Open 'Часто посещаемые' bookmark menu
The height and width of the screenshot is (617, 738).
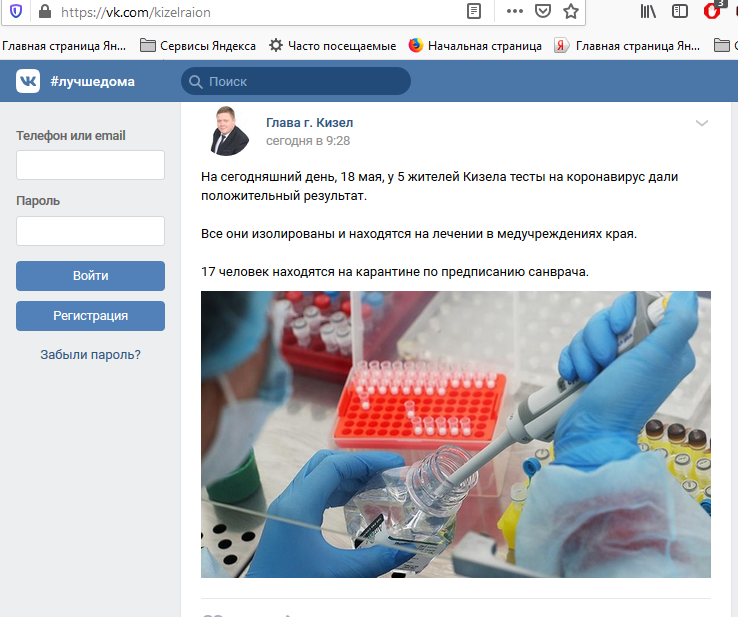click(x=332, y=45)
